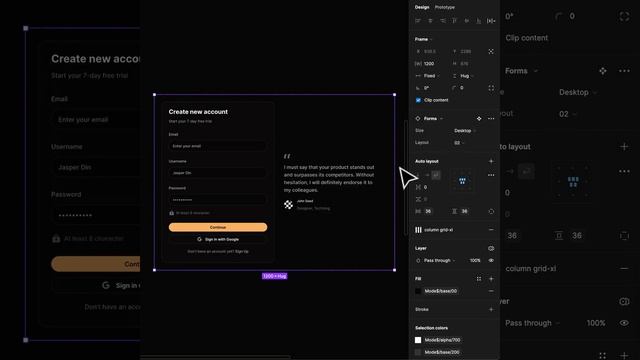
Task: Click component icon beside Forms in enlarged overlay
Action: point(603,71)
